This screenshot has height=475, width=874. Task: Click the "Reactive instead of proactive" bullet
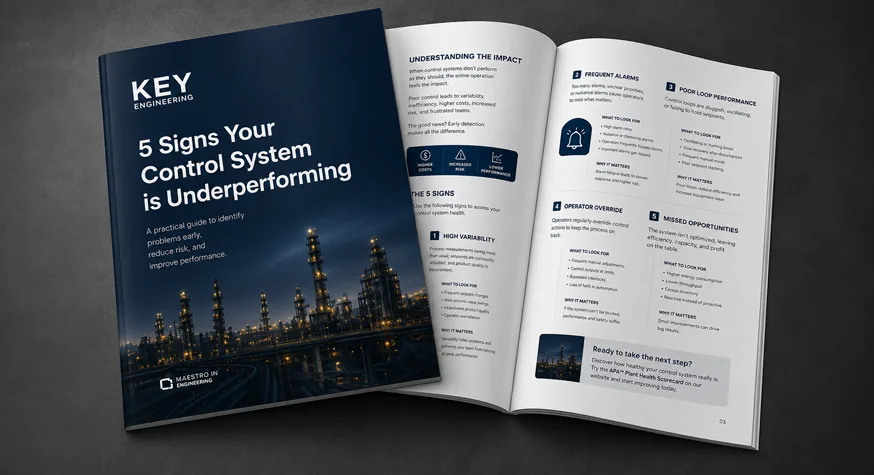coord(692,301)
